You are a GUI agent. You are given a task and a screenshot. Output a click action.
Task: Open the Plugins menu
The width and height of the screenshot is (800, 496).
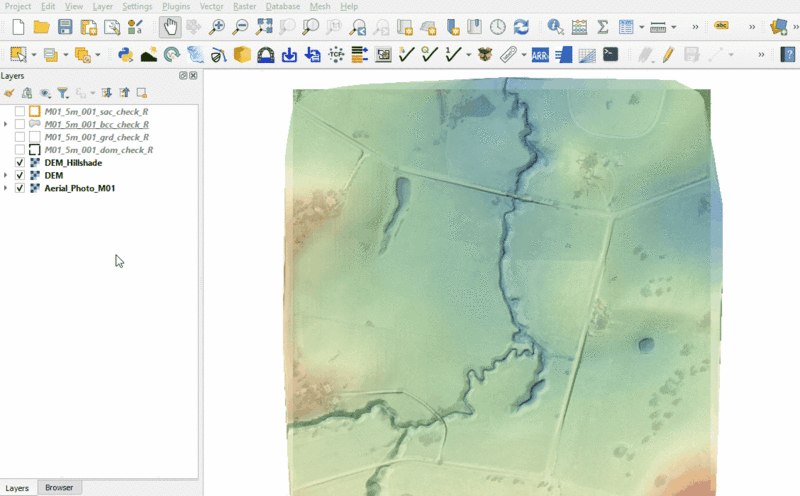click(176, 6)
